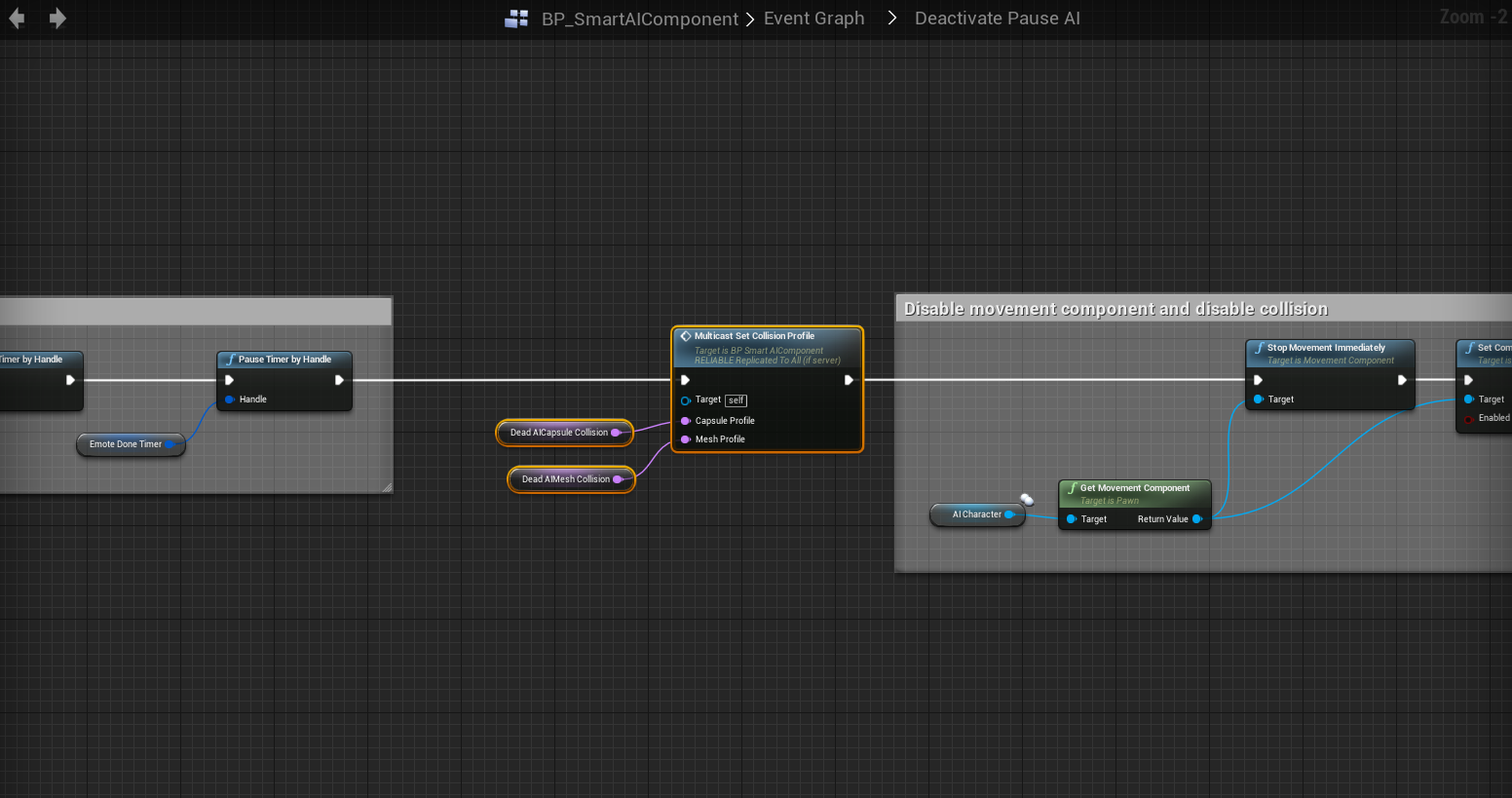Toggle the Enabled checkbox pin
The width and height of the screenshot is (1512, 798).
[1469, 419]
